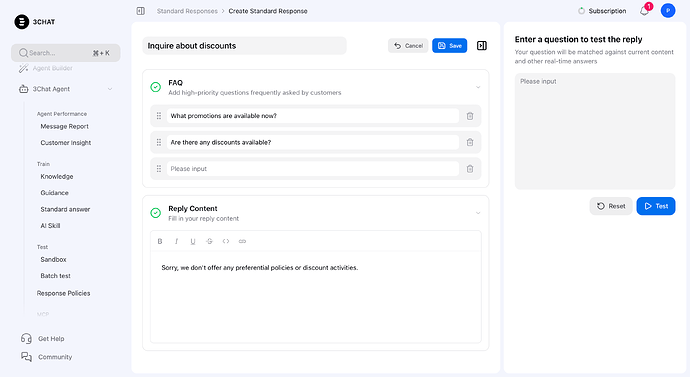The image size is (690, 377).
Task: Grab the drag handle of 'What promotions' row
Action: (x=159, y=116)
